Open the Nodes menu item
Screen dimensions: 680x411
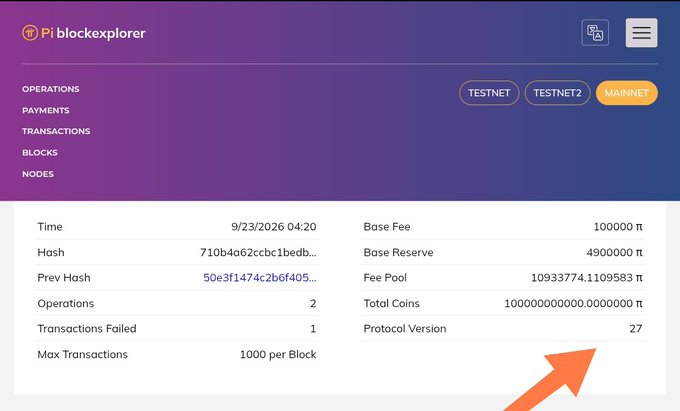[x=38, y=174]
